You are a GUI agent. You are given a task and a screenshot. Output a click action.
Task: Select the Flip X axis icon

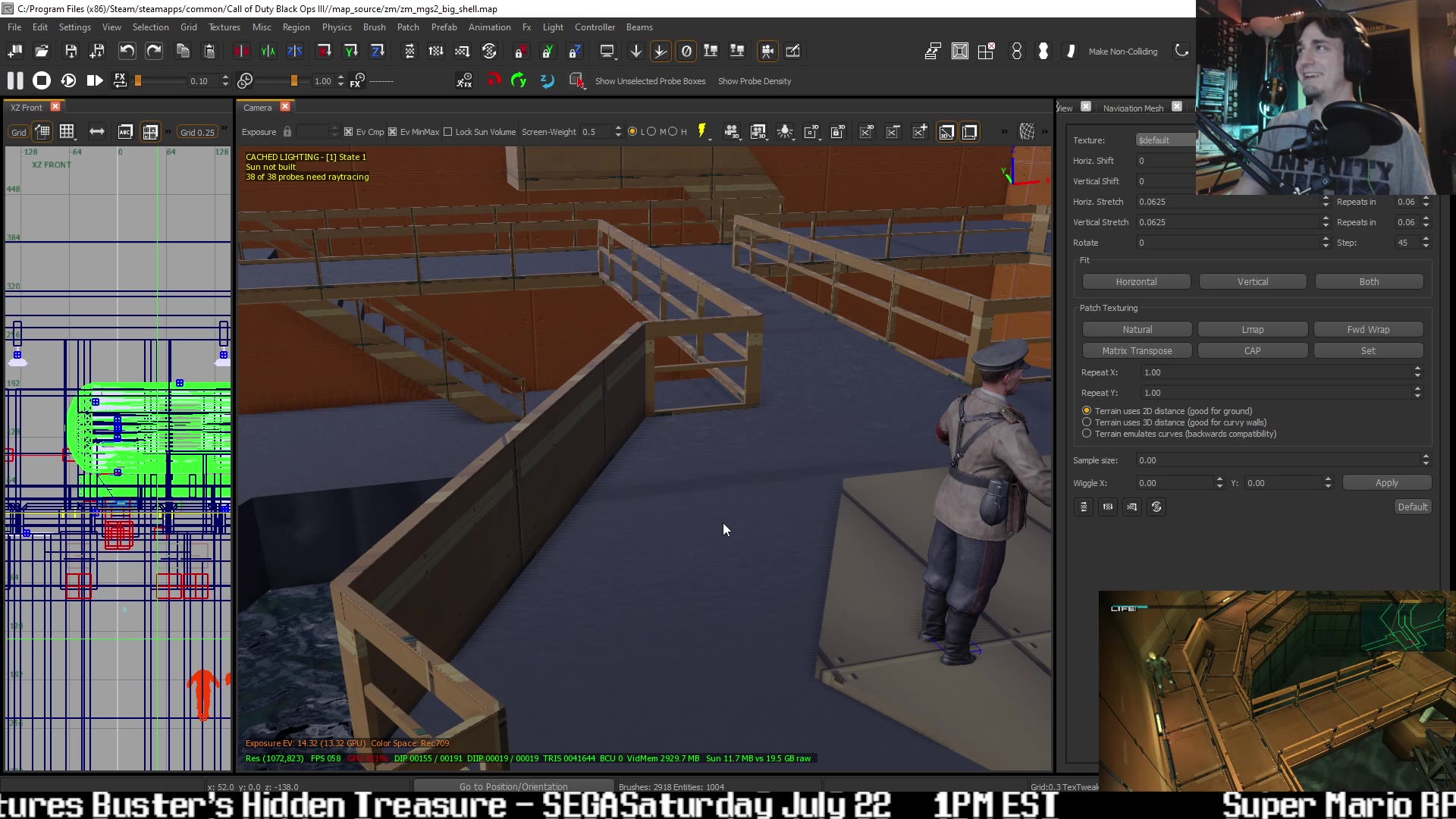point(241,51)
